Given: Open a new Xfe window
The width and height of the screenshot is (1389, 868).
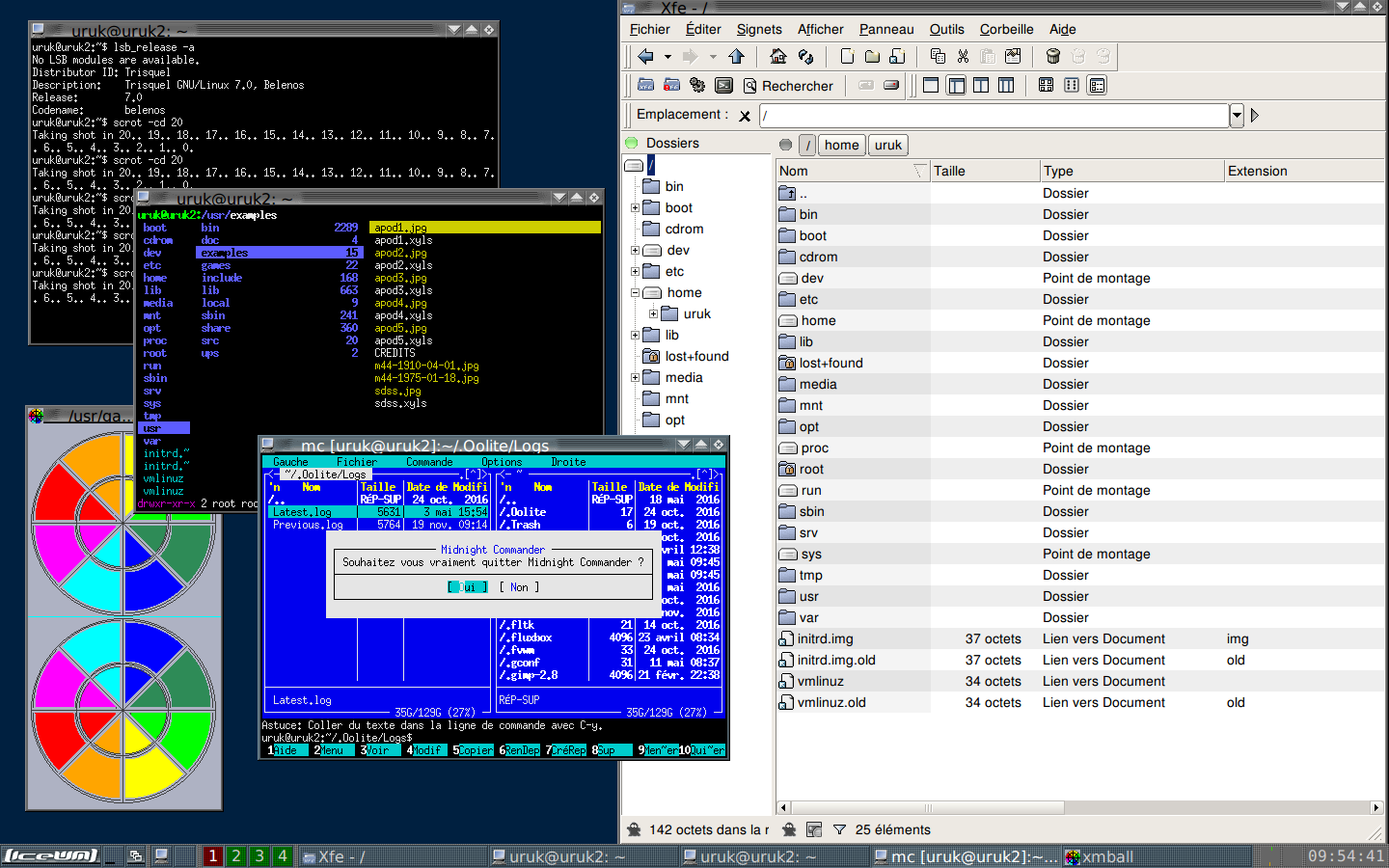Looking at the screenshot, I should click(646, 85).
